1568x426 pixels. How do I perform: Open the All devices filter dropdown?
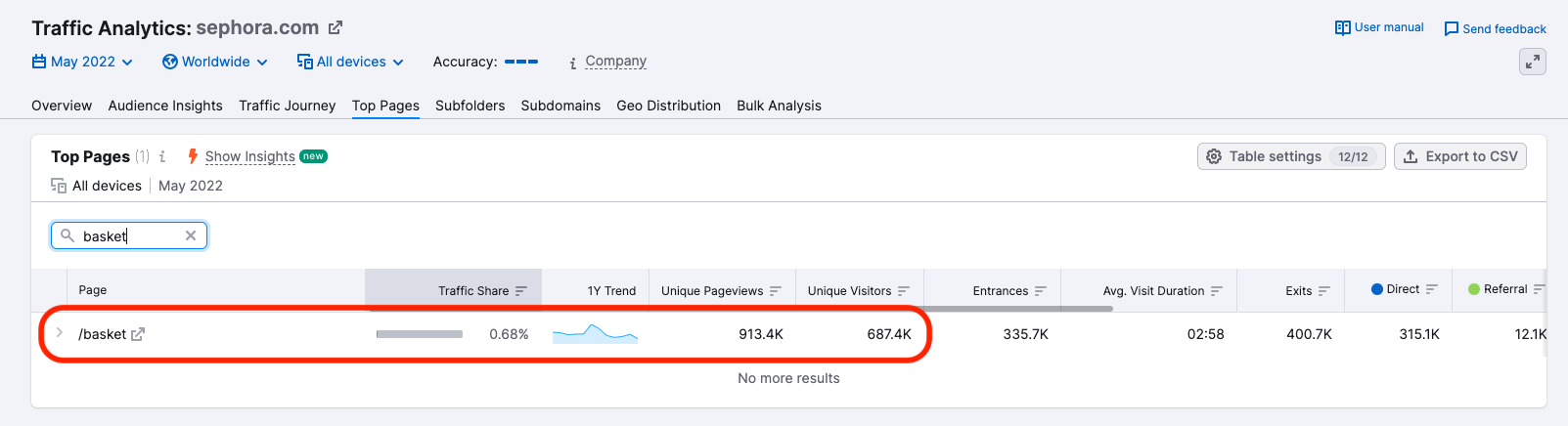350,62
